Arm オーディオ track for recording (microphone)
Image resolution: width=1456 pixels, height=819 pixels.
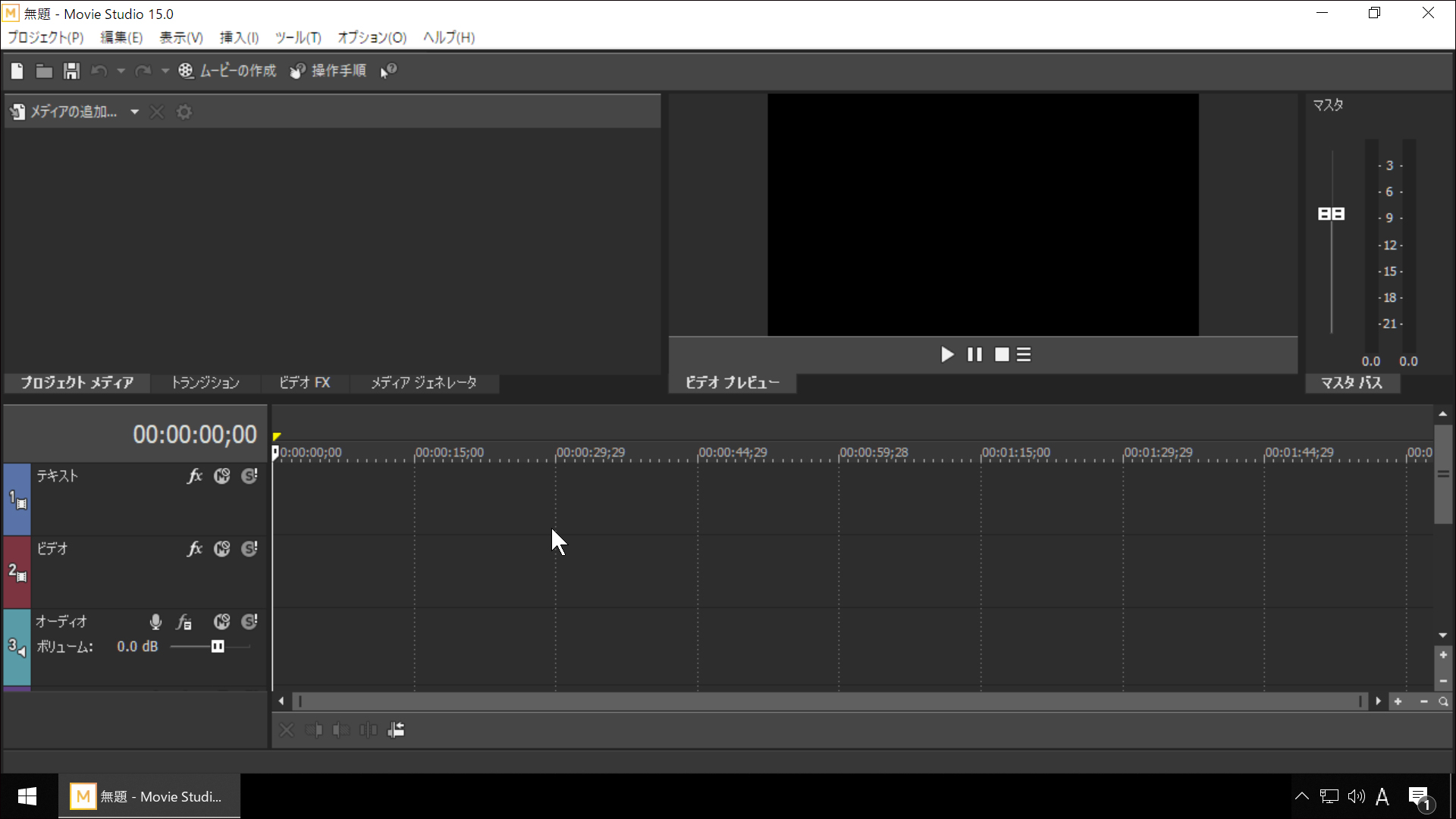point(155,622)
